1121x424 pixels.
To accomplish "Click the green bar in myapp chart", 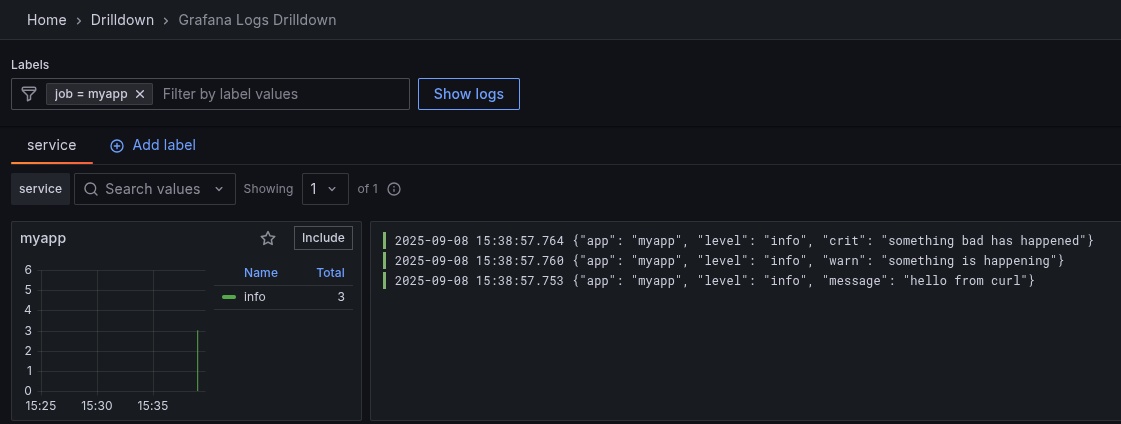I will point(197,360).
